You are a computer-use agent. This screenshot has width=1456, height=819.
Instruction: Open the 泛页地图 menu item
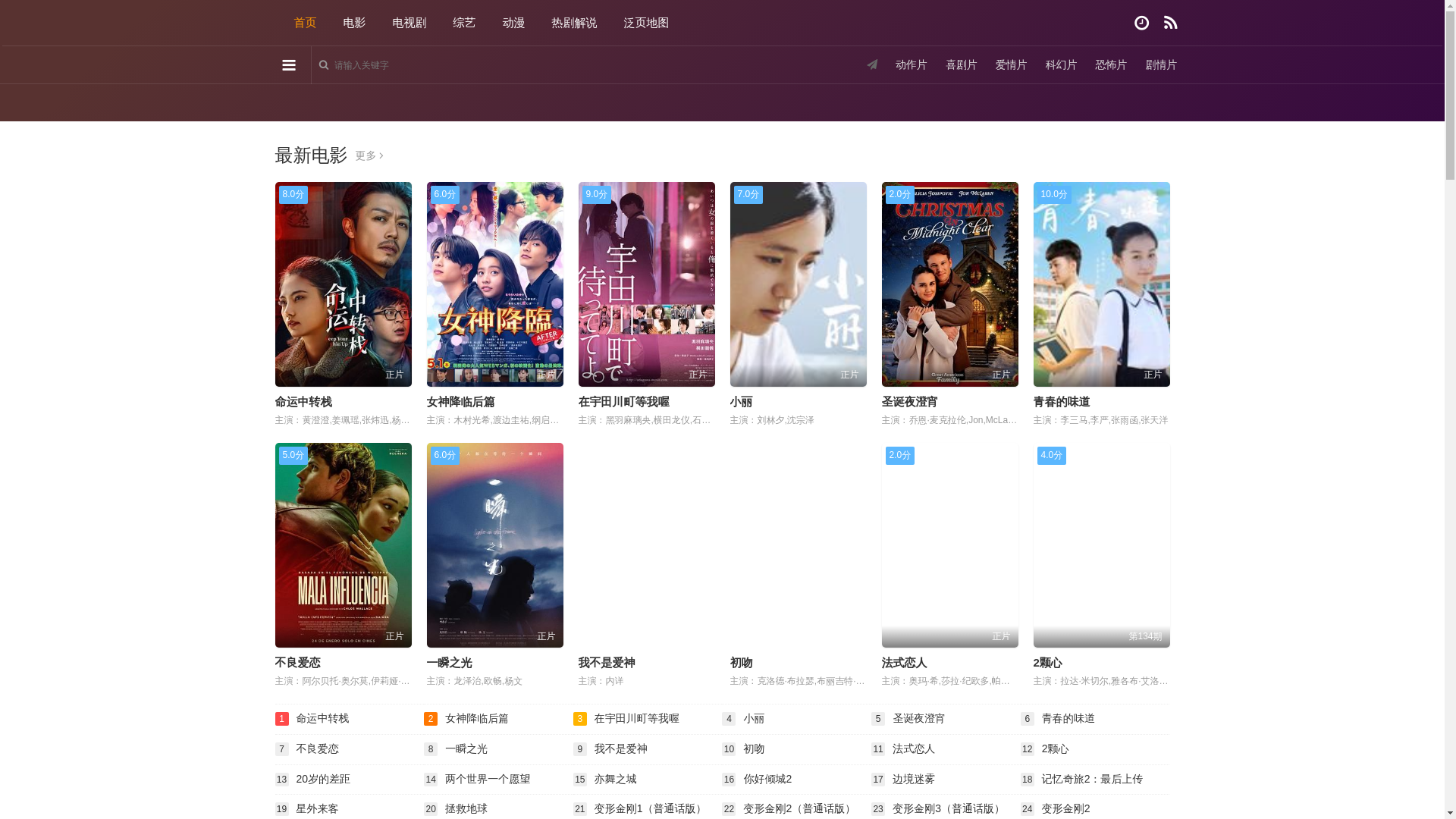(646, 23)
